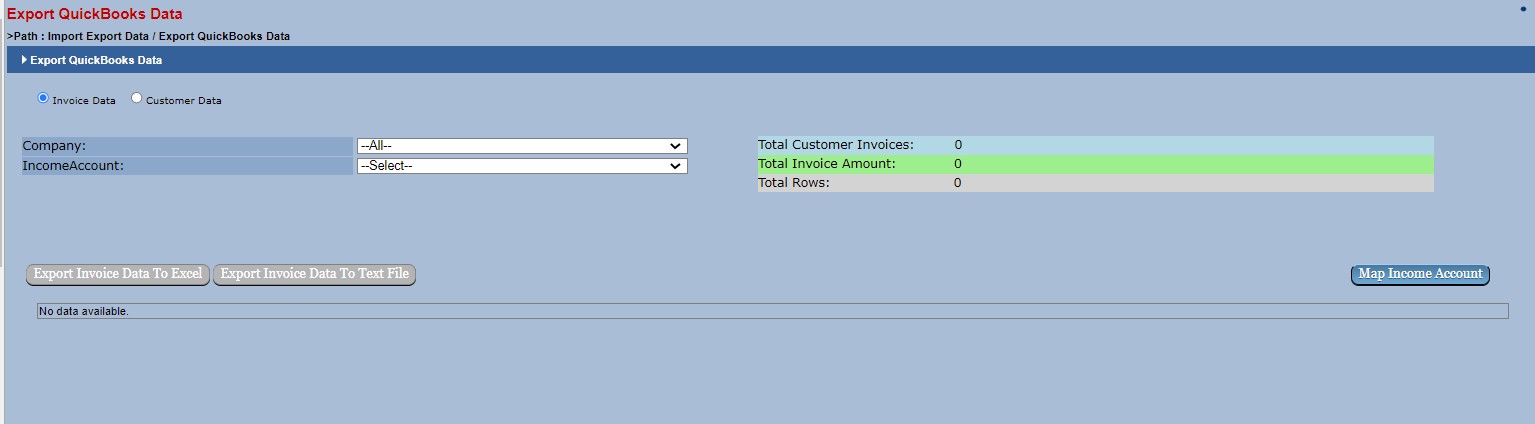Click the Total Customer Invoices value 0
This screenshot has height=424, width=1535.
coord(958,145)
